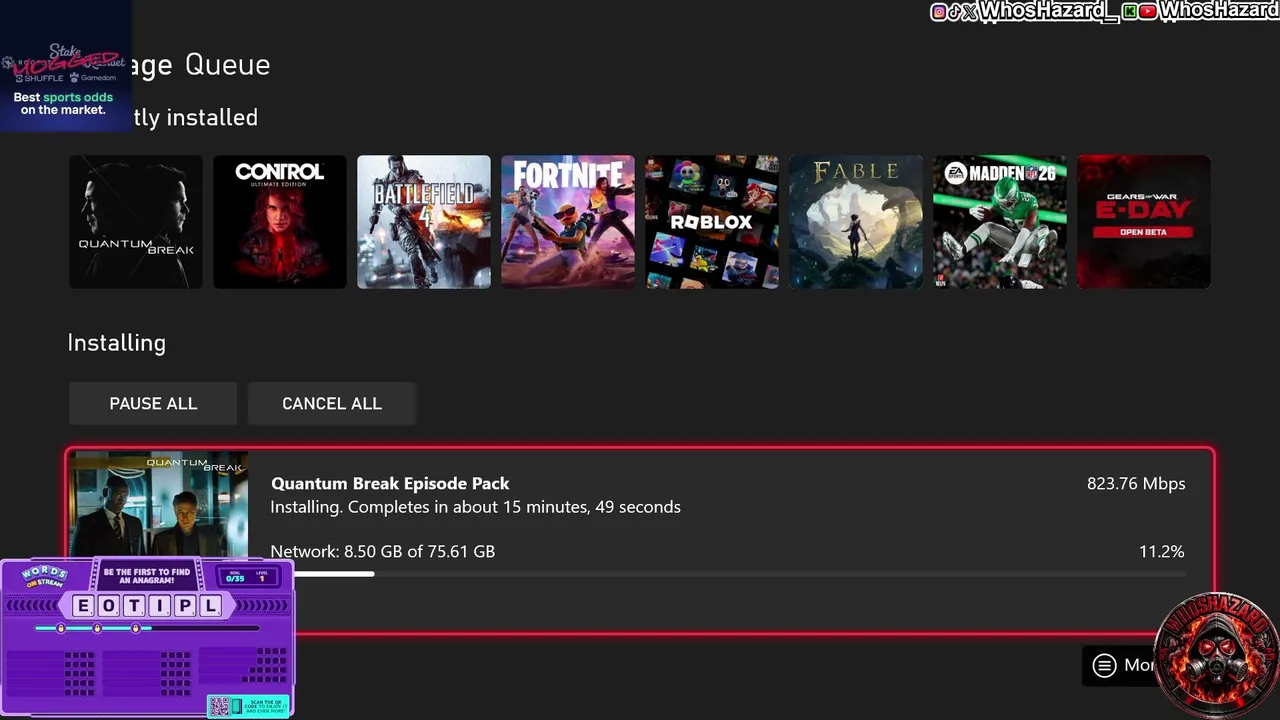
Task: Click the 'Best sports odds' Stake ad
Action: point(64,66)
